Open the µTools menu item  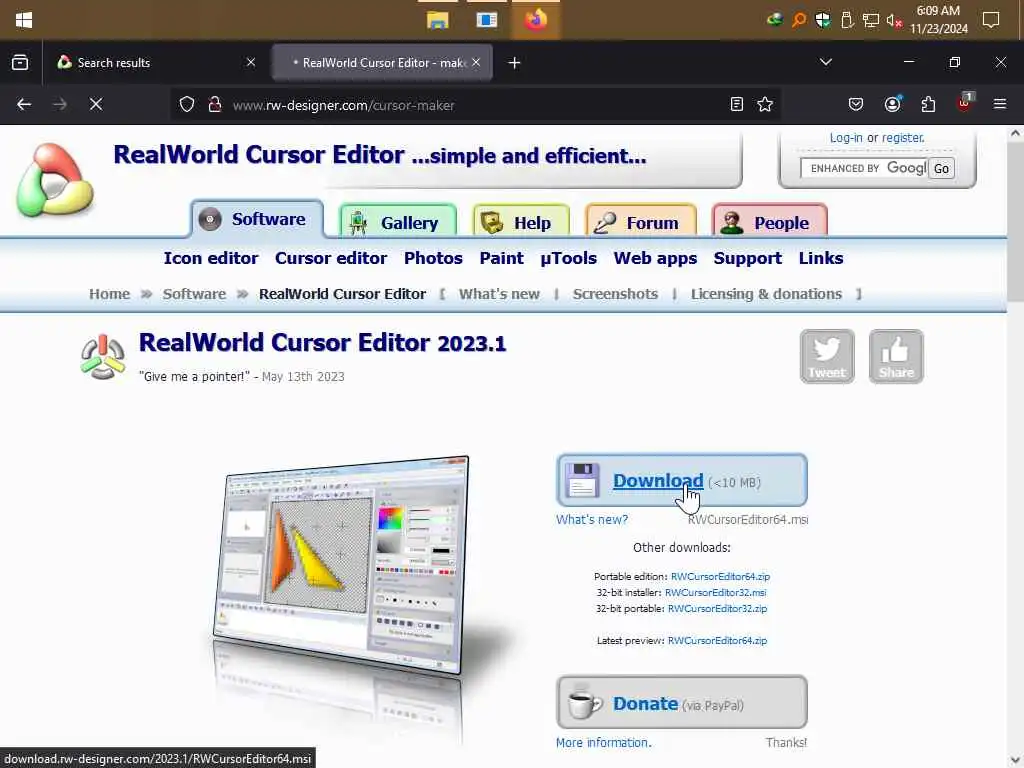pos(568,258)
